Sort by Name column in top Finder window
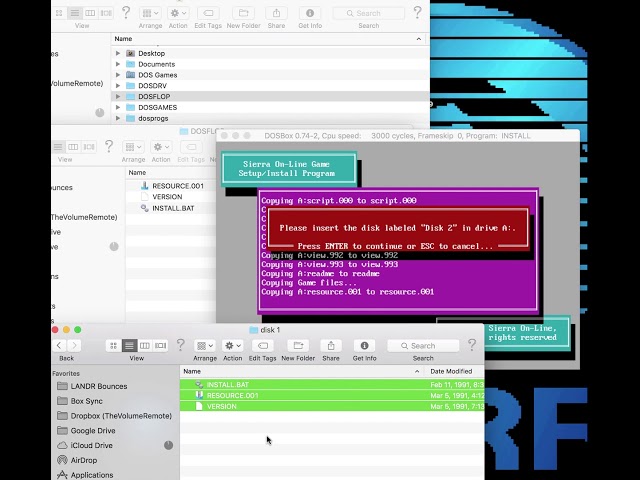640x480 pixels. (x=268, y=39)
